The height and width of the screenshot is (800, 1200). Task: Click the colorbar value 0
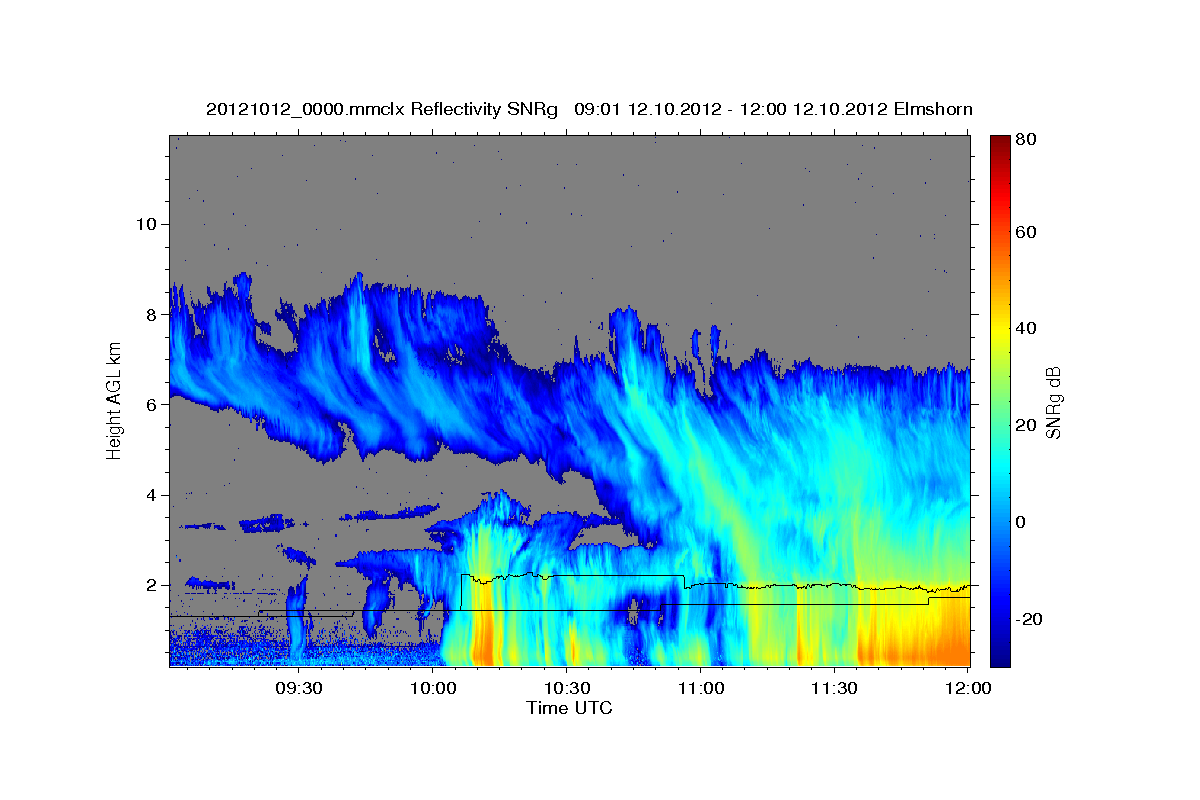tap(1021, 522)
